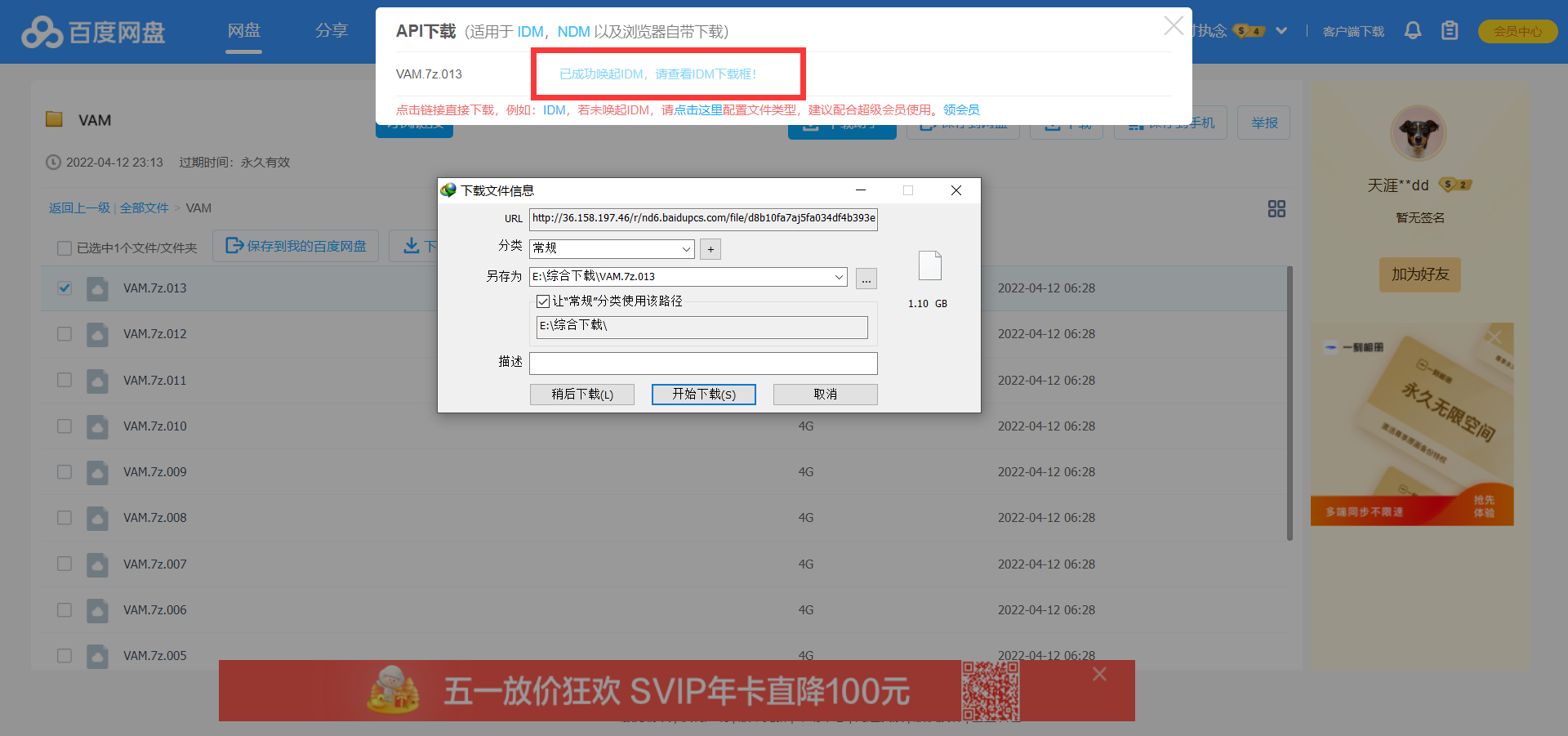This screenshot has width=1568, height=736.
Task: Check the VAM.7z.010 checkbox
Action: coord(65,426)
